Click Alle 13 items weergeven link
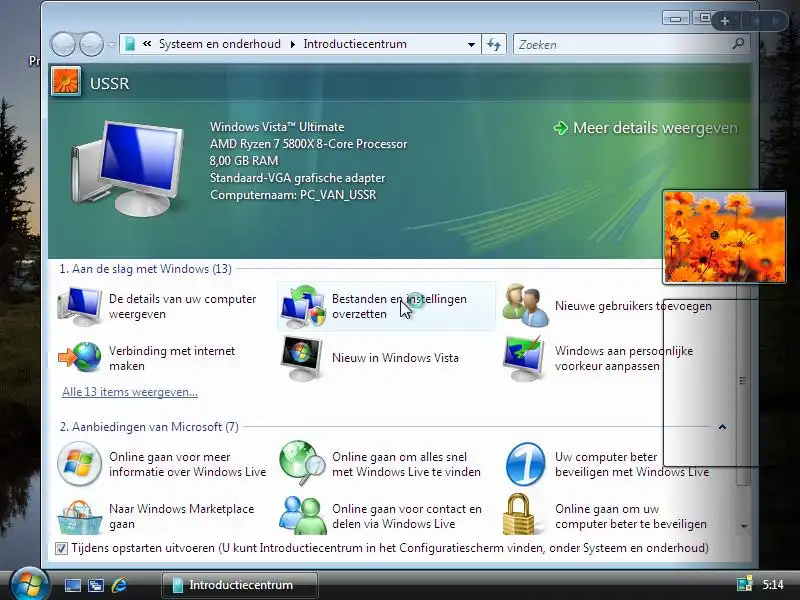This screenshot has height=600, width=800. [130, 392]
